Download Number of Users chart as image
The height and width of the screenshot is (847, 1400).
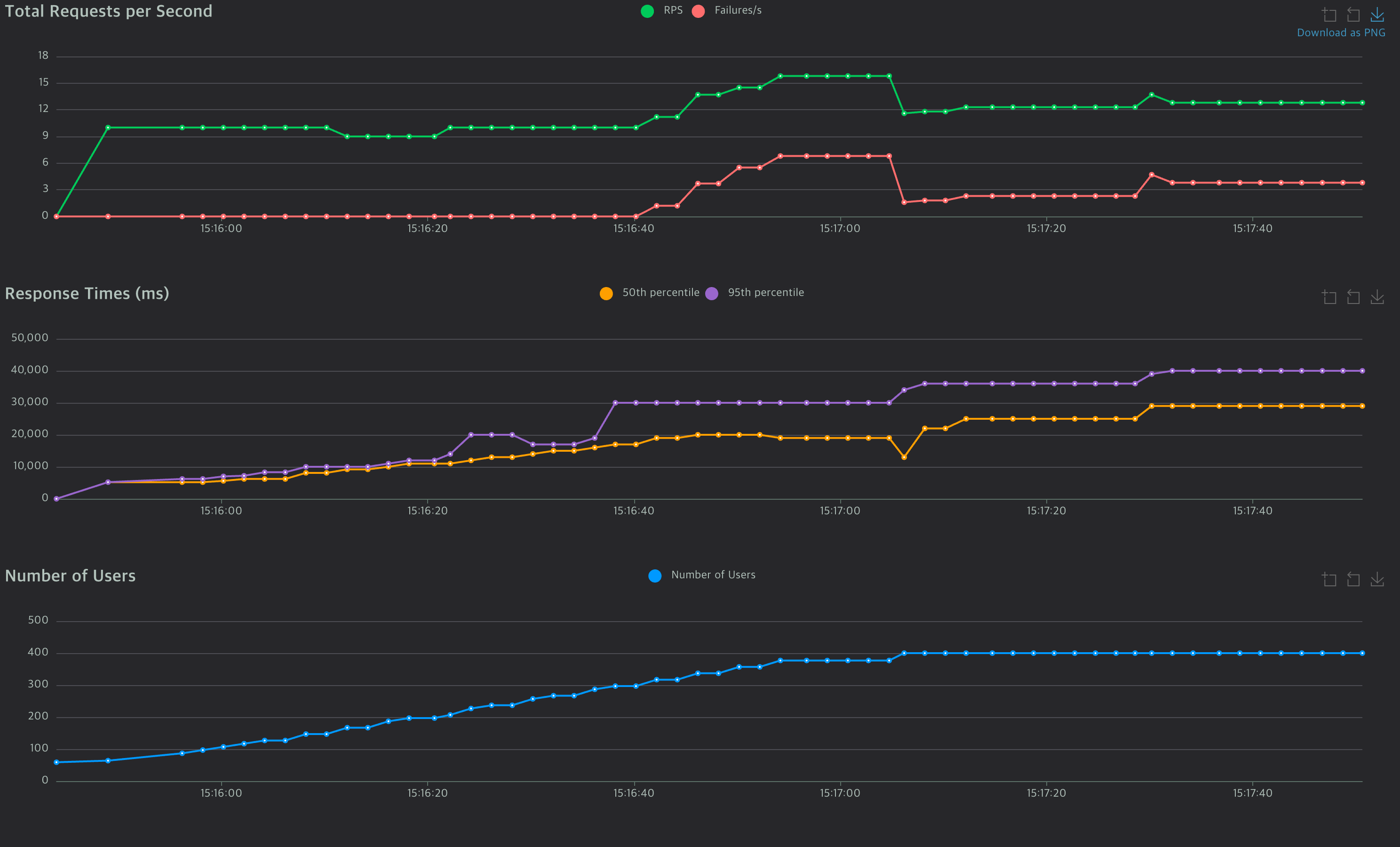(1377, 579)
